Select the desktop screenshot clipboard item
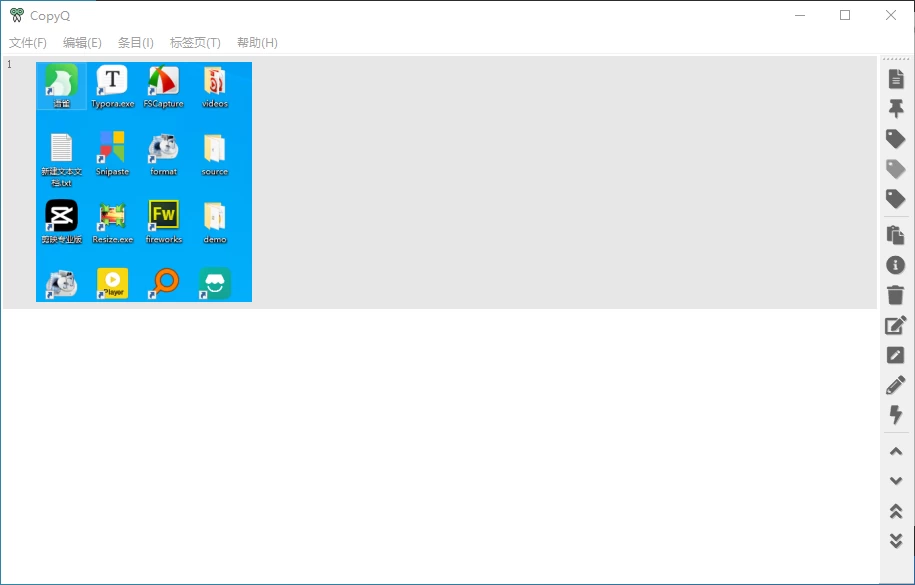This screenshot has height=585, width=915. click(144, 182)
